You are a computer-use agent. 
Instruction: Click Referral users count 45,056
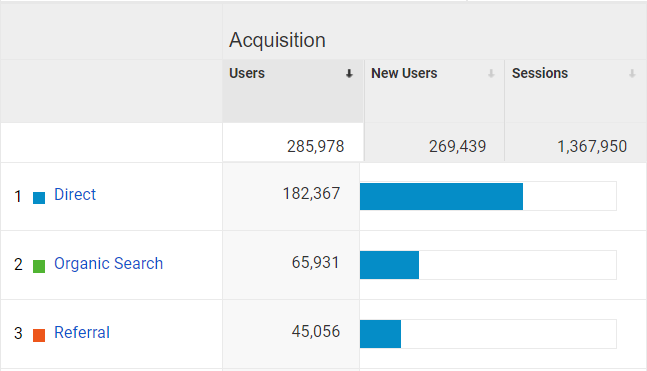(x=316, y=332)
